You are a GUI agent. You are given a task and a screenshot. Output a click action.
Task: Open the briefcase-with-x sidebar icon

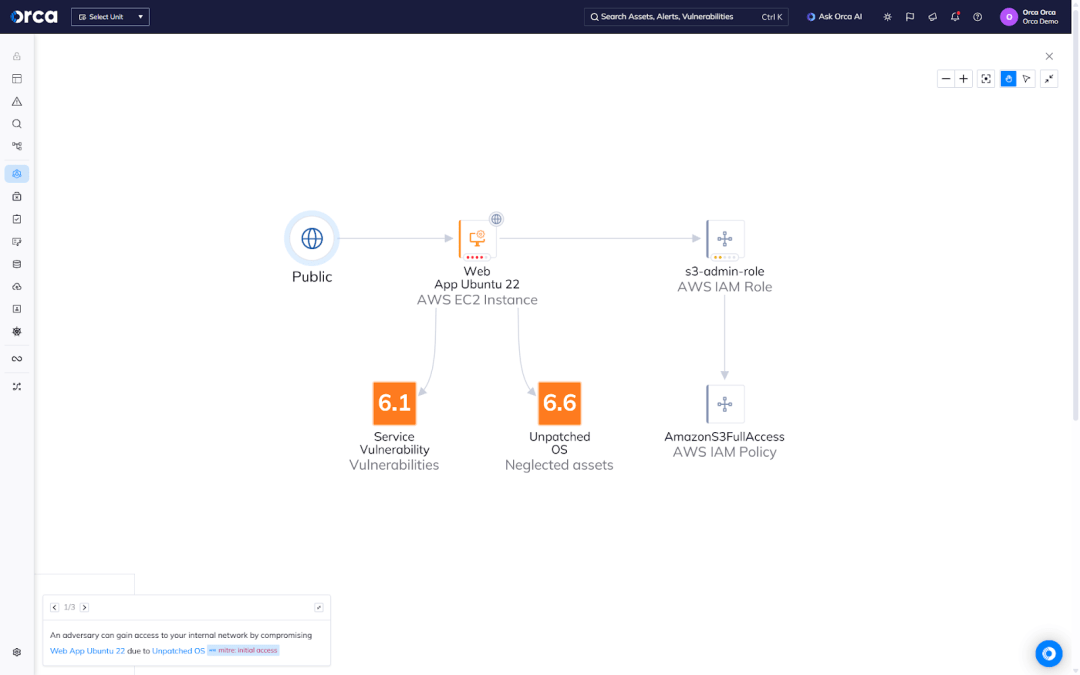(x=17, y=196)
